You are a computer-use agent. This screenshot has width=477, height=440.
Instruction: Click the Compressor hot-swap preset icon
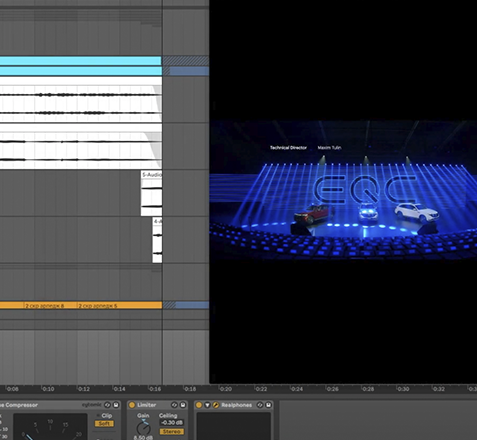[107, 405]
